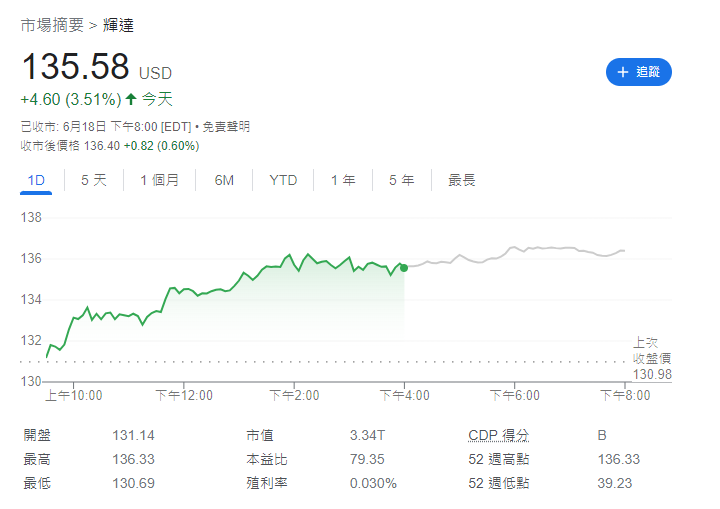Follow the stock with the 追蹤 button
Image resolution: width=720 pixels, height=509 pixels.
tap(639, 72)
